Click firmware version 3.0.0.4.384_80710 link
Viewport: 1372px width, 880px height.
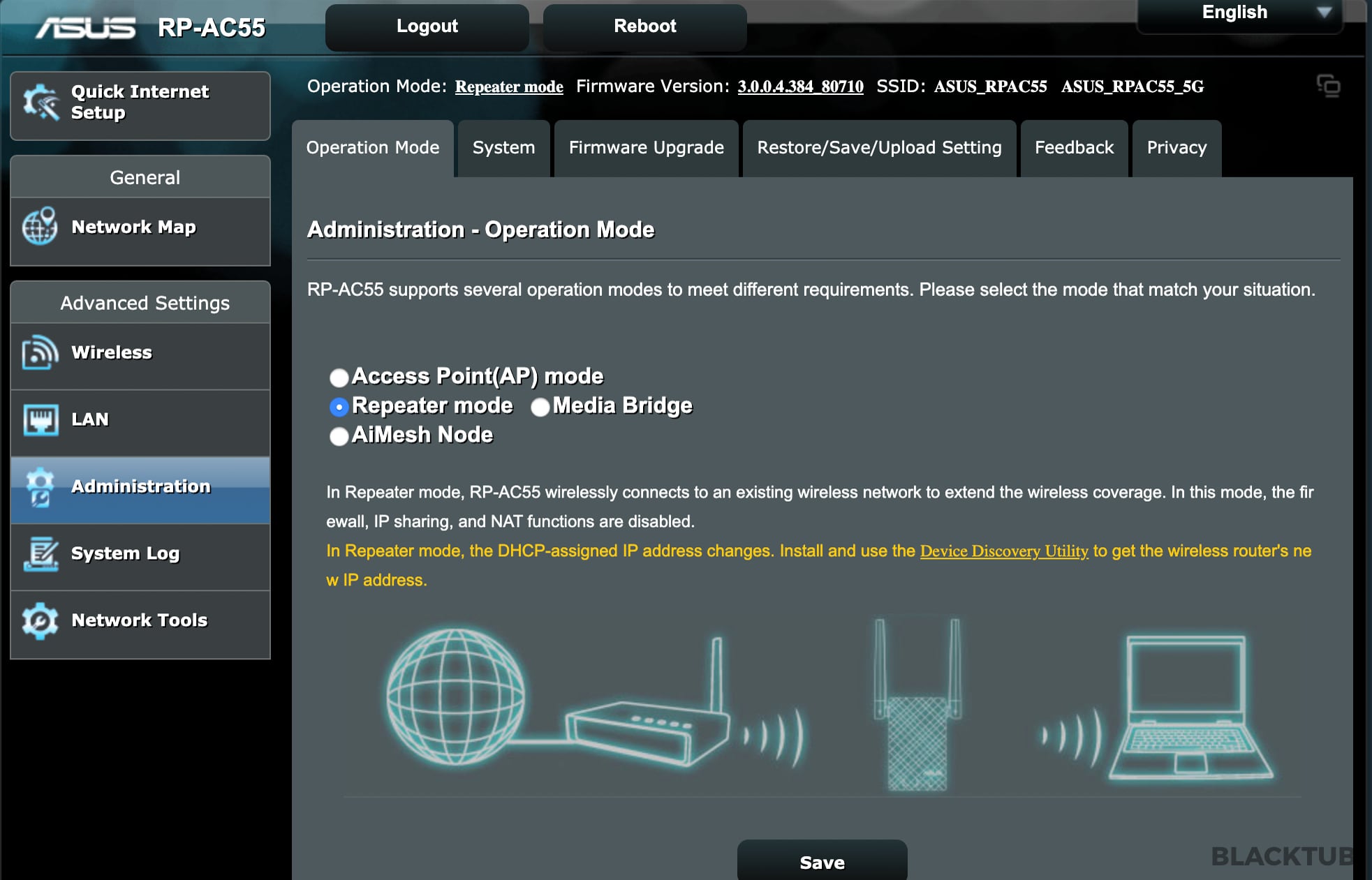click(x=800, y=87)
